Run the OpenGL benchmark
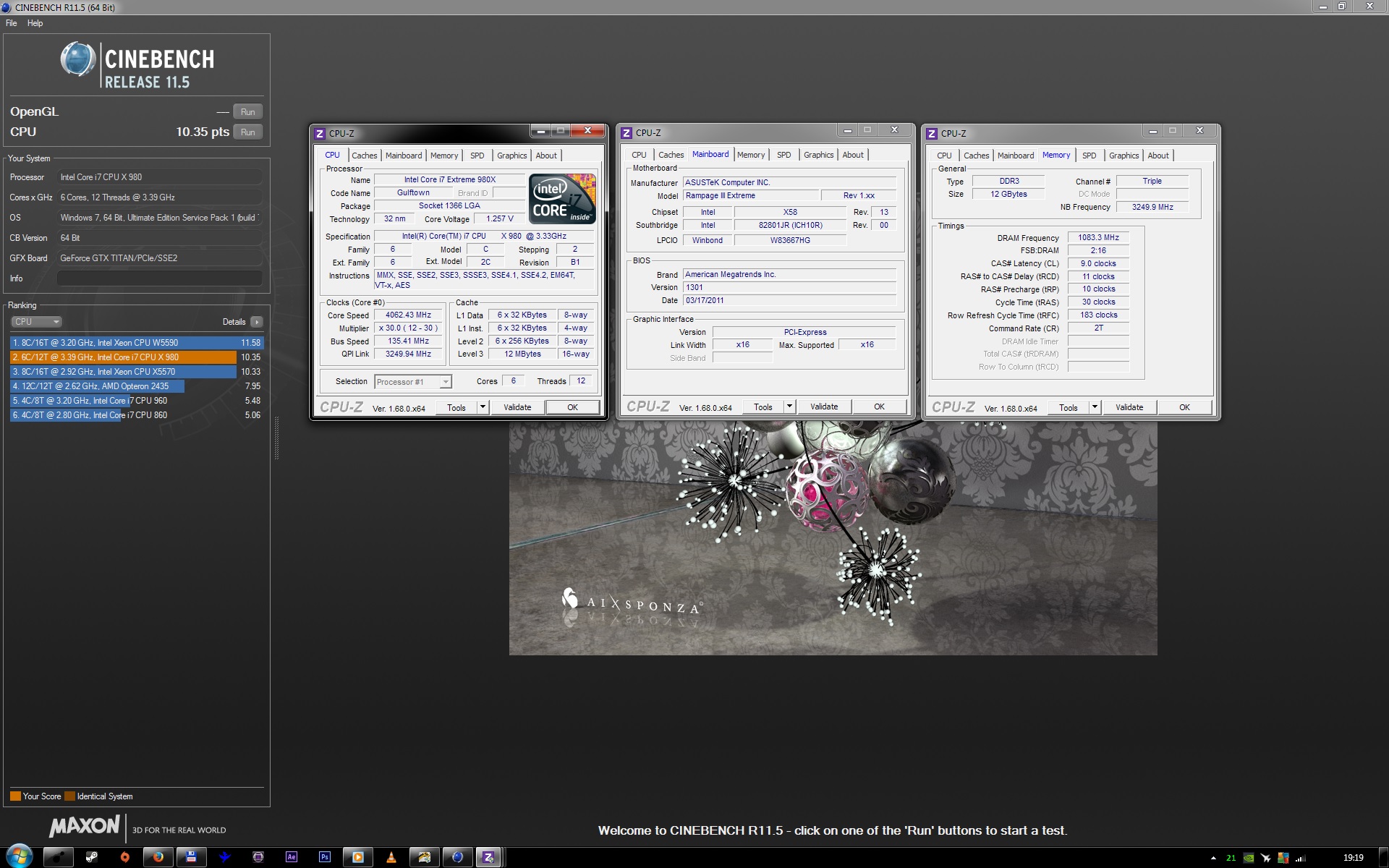This screenshot has width=1389, height=868. pos(247,112)
